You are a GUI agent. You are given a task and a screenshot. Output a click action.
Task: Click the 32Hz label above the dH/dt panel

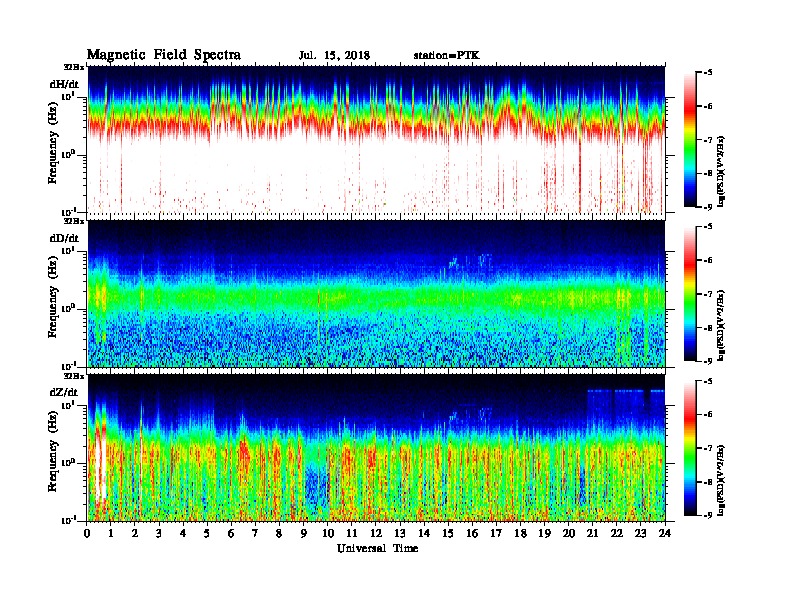pos(74,67)
